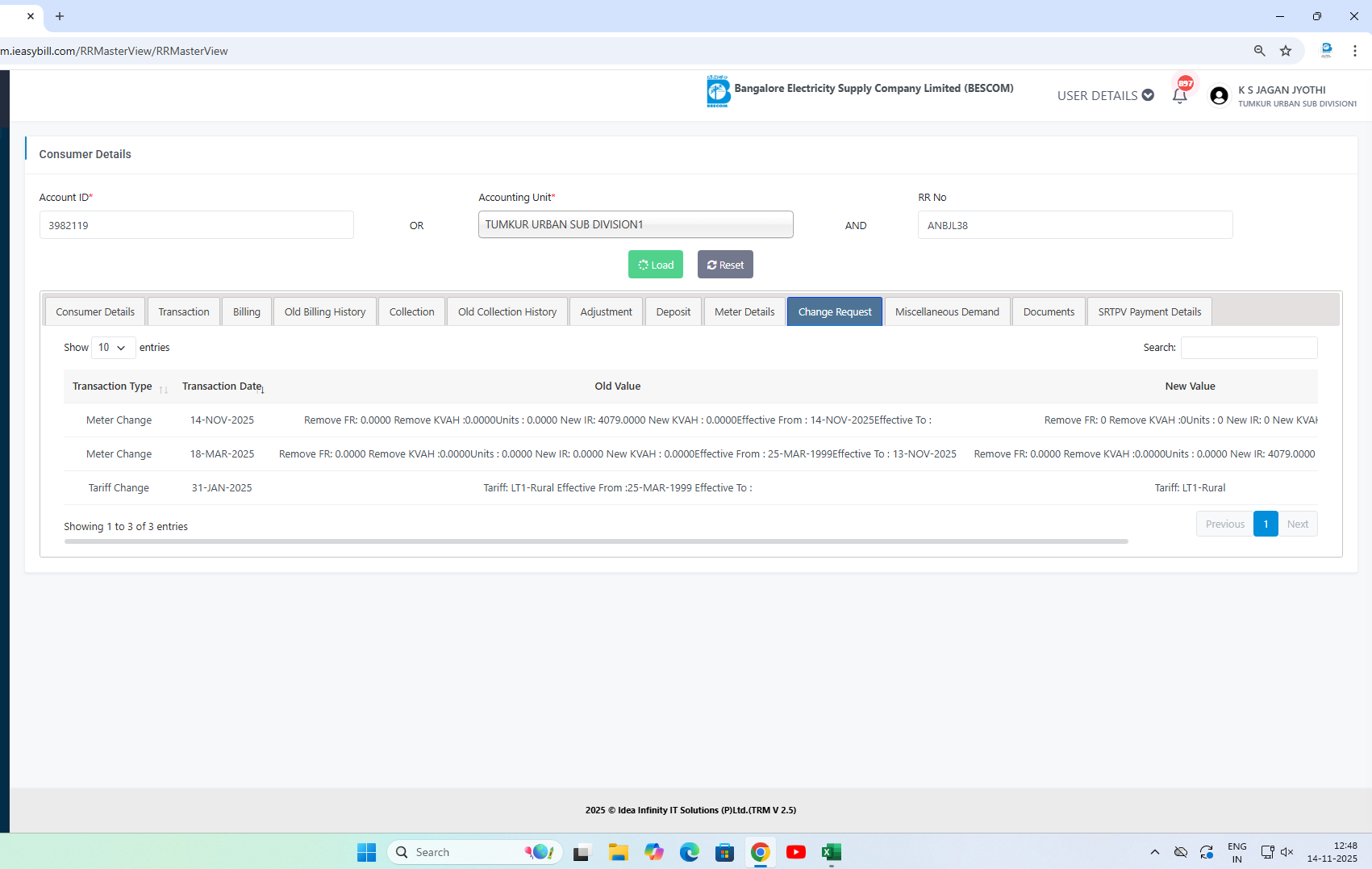Screen dimensions: 1372x869
Task: Select the 18-MAR-2025 transaction date cell
Action: coord(222,454)
